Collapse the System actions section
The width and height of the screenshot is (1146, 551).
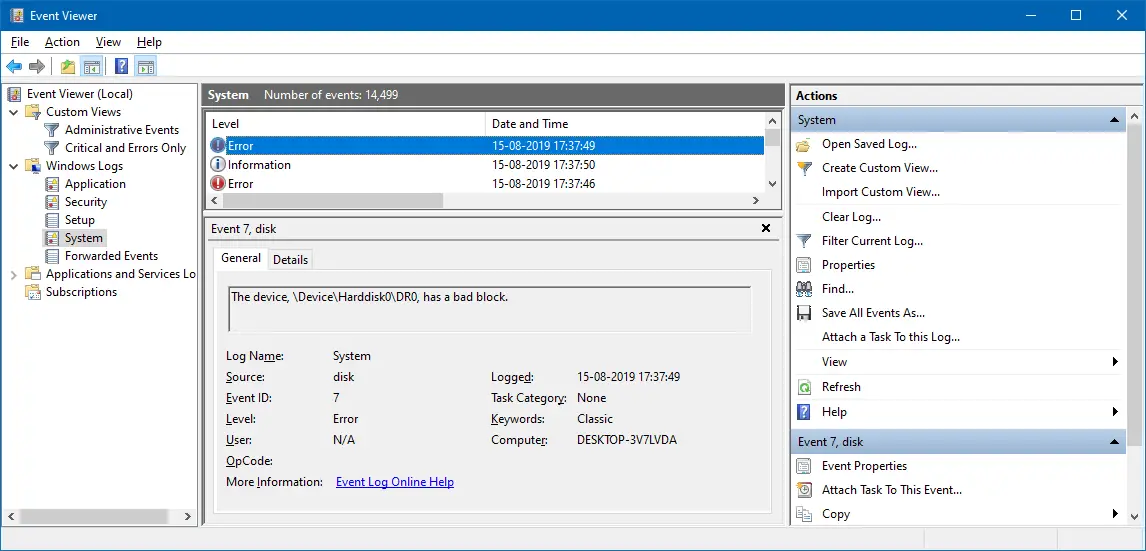[x=1114, y=120]
